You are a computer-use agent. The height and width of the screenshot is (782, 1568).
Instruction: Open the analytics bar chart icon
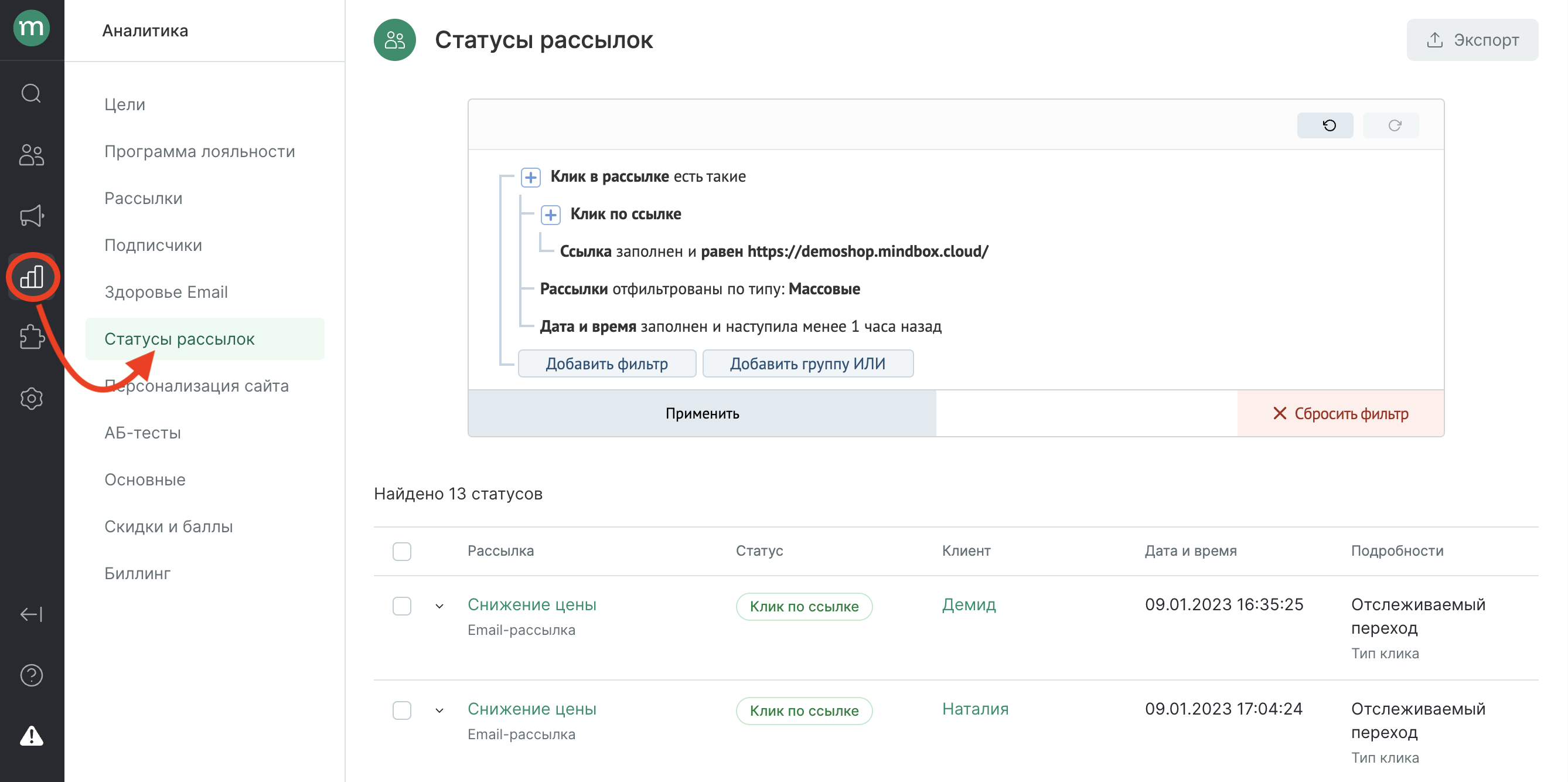tap(32, 277)
